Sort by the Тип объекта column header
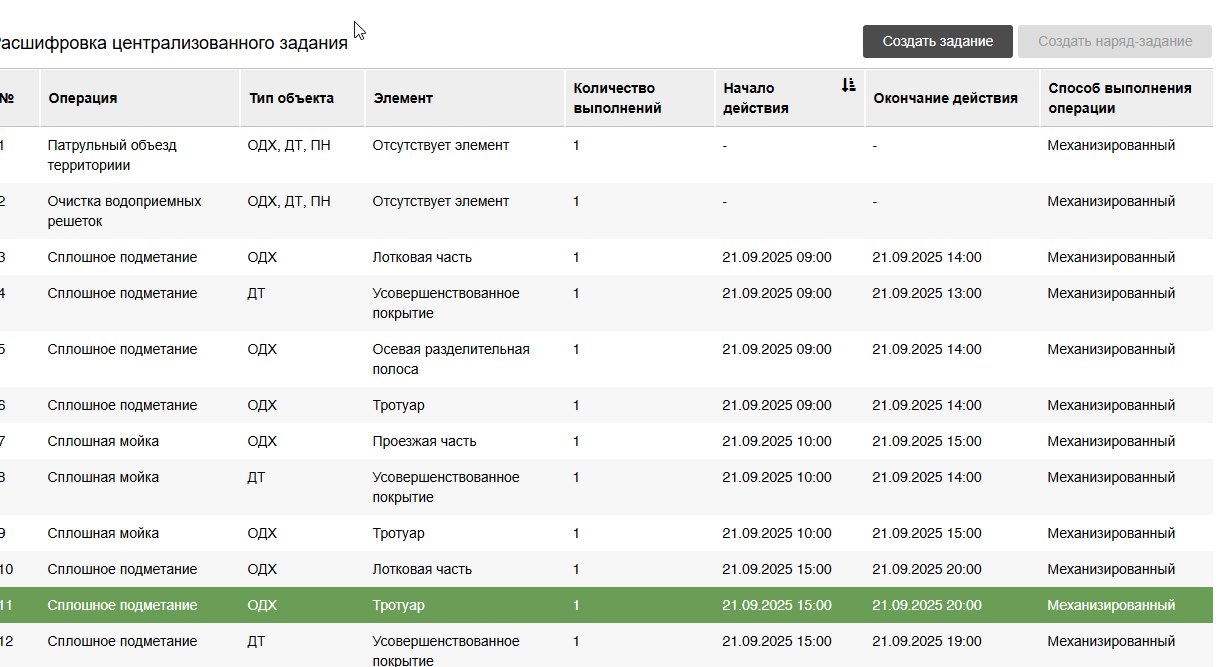The image size is (1230, 667). (291, 98)
